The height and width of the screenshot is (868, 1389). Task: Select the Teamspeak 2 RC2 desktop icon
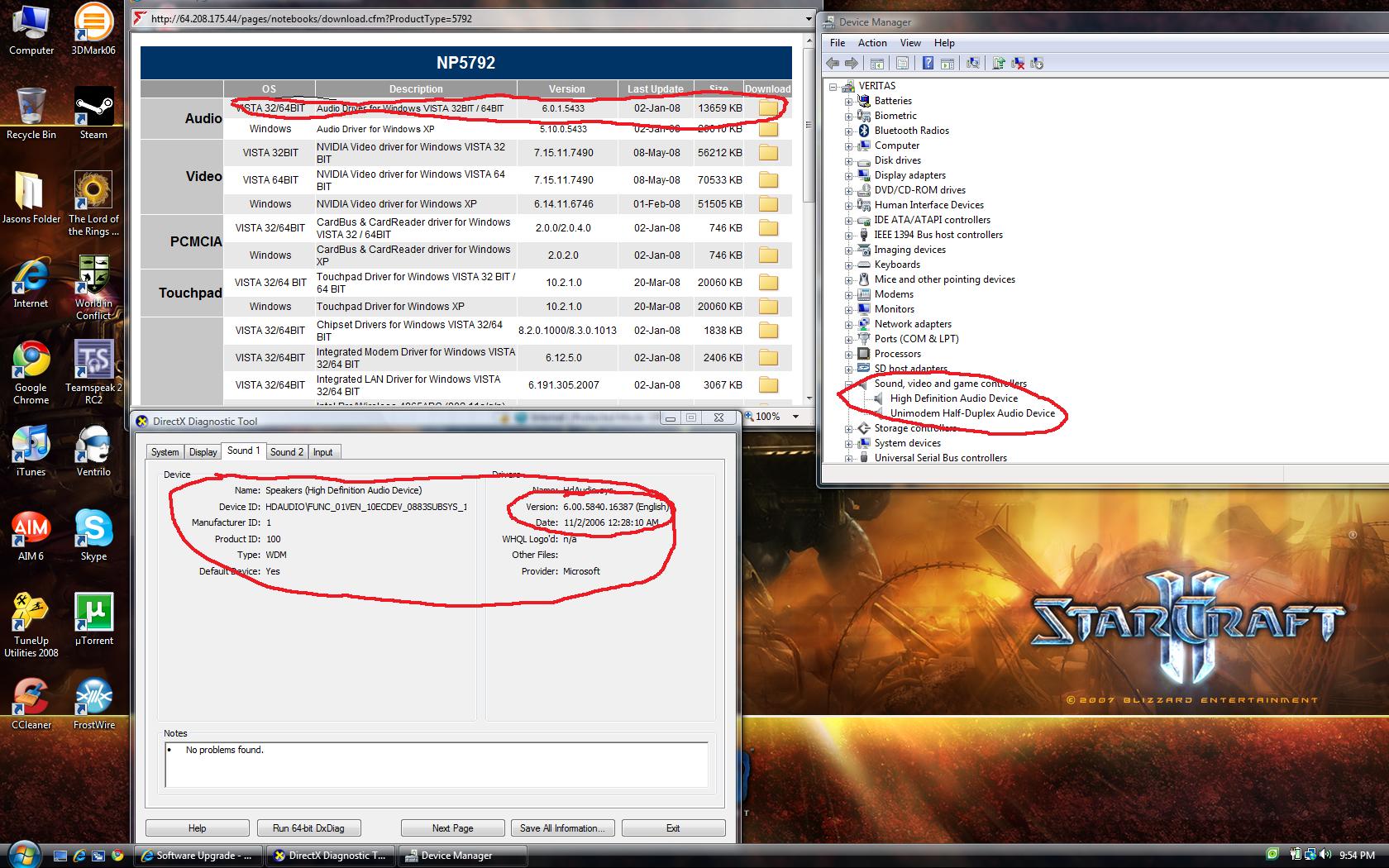[93, 371]
